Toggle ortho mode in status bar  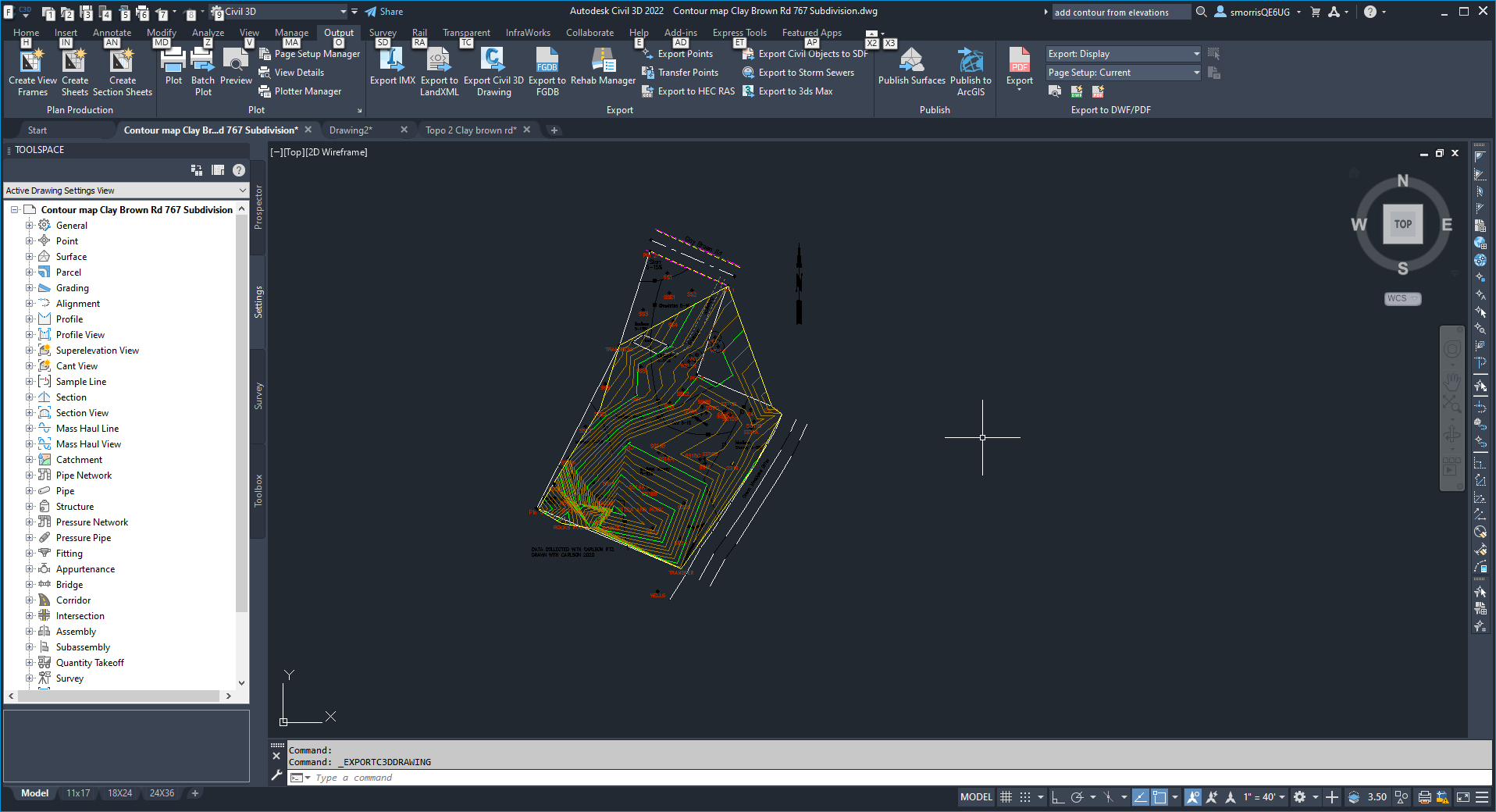click(1058, 797)
